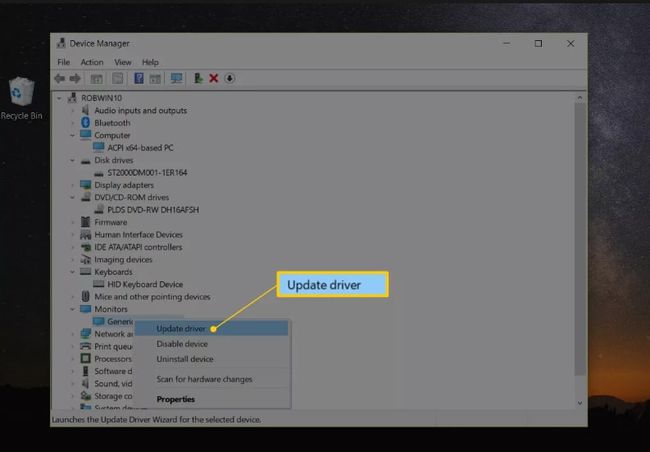Select Mice and other pointing devices label
This screenshot has width=650, height=452.
pyautogui.click(x=152, y=297)
